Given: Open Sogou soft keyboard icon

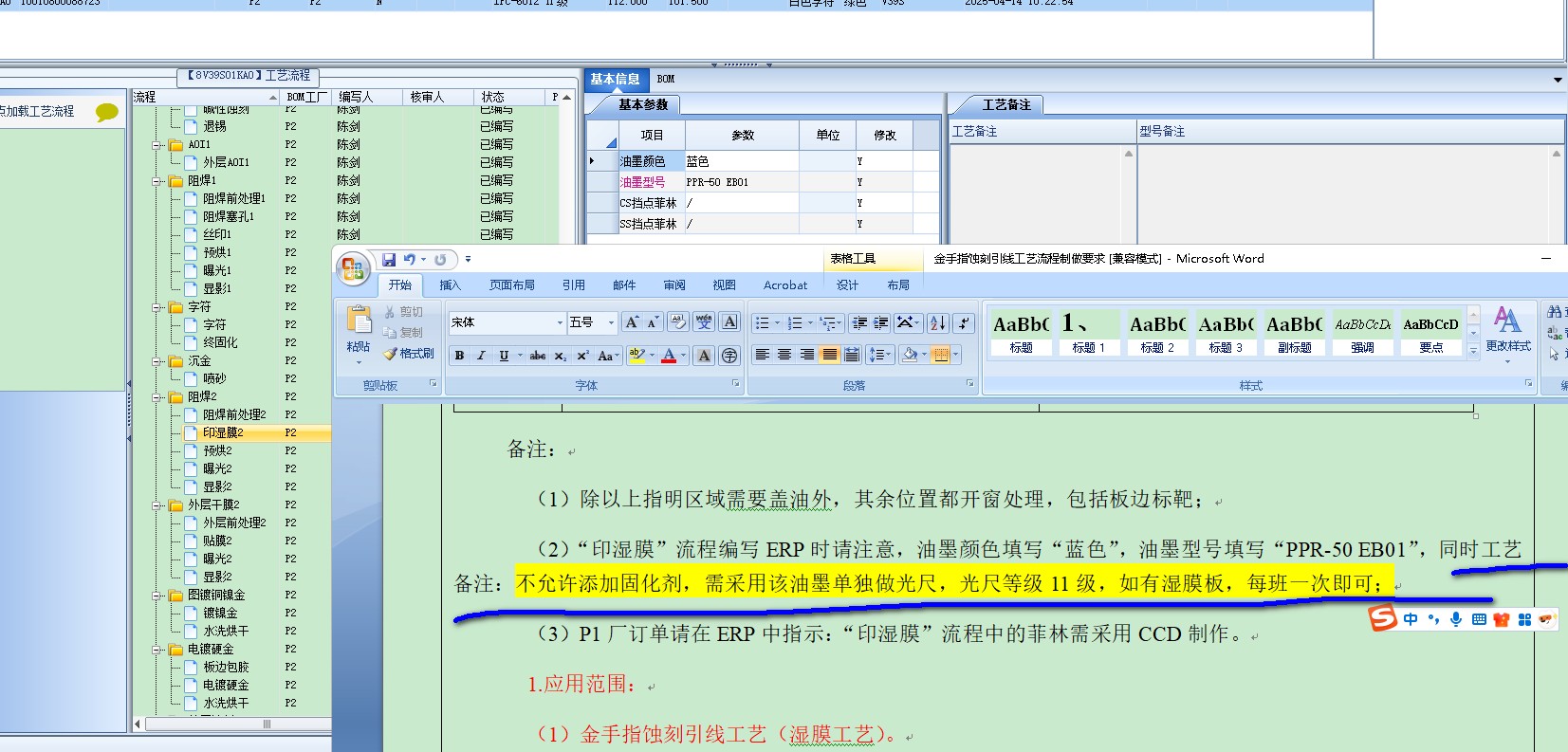Looking at the screenshot, I should click(x=1479, y=619).
